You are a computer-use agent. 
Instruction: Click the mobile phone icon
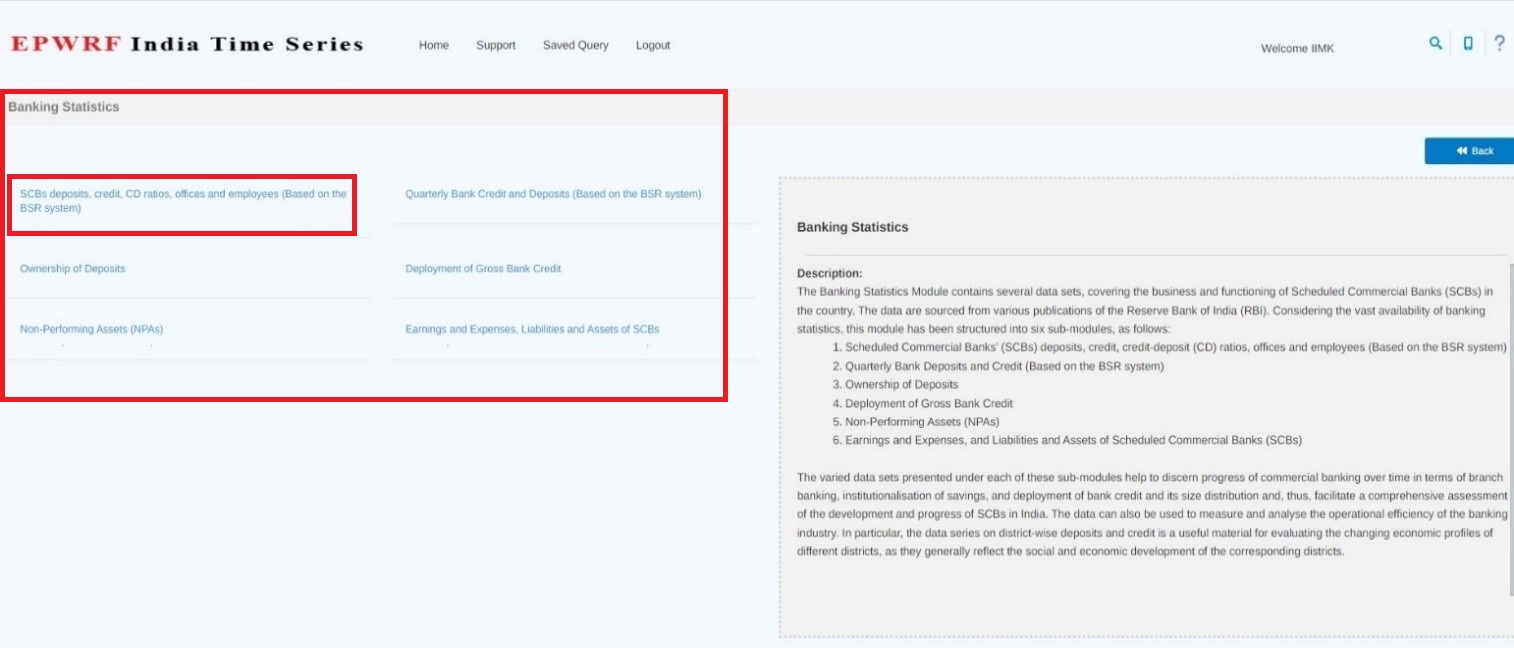[x=1468, y=43]
